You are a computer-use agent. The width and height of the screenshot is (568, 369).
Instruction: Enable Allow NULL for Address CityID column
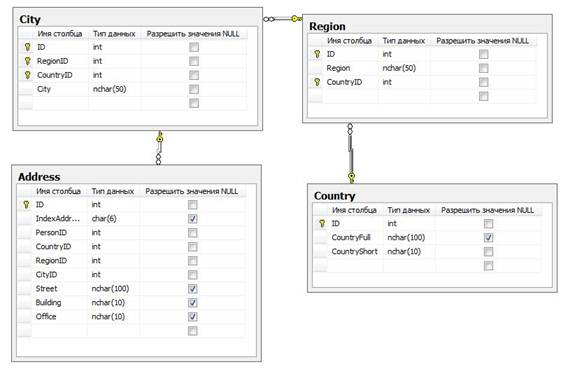[x=192, y=275]
